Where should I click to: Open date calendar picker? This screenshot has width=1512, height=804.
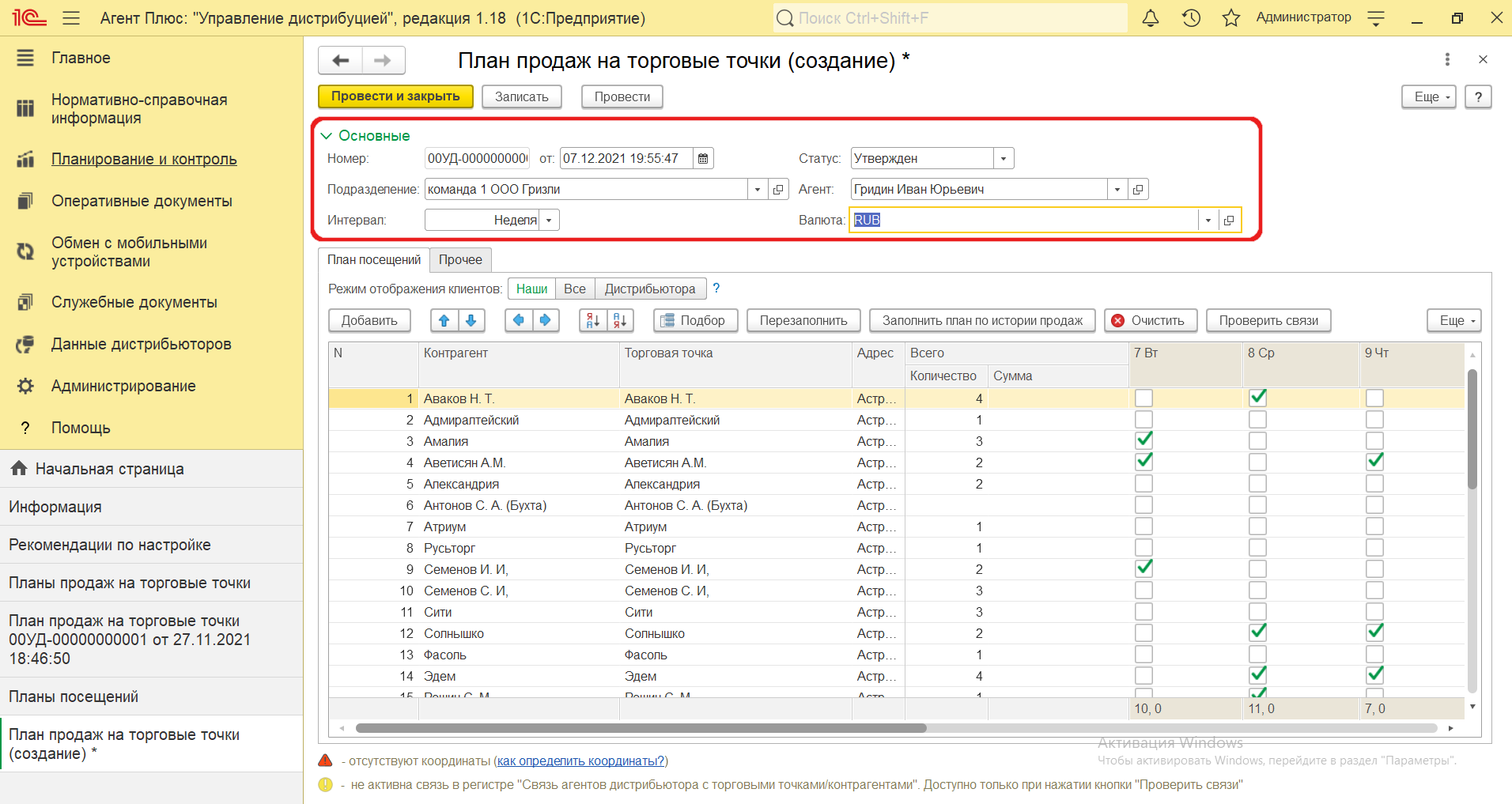coord(703,158)
